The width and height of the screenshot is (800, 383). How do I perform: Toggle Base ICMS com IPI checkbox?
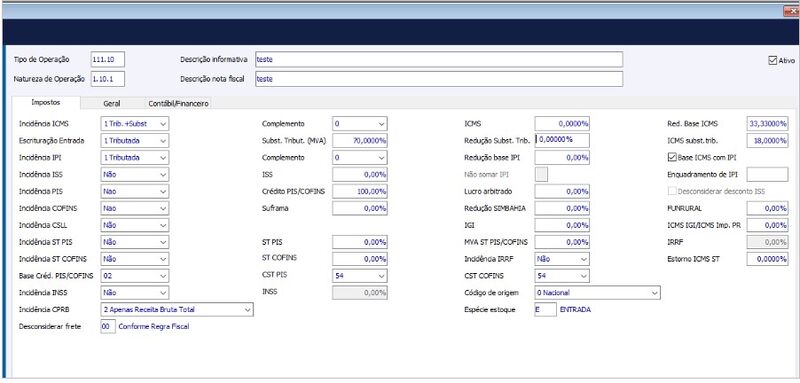[671, 157]
